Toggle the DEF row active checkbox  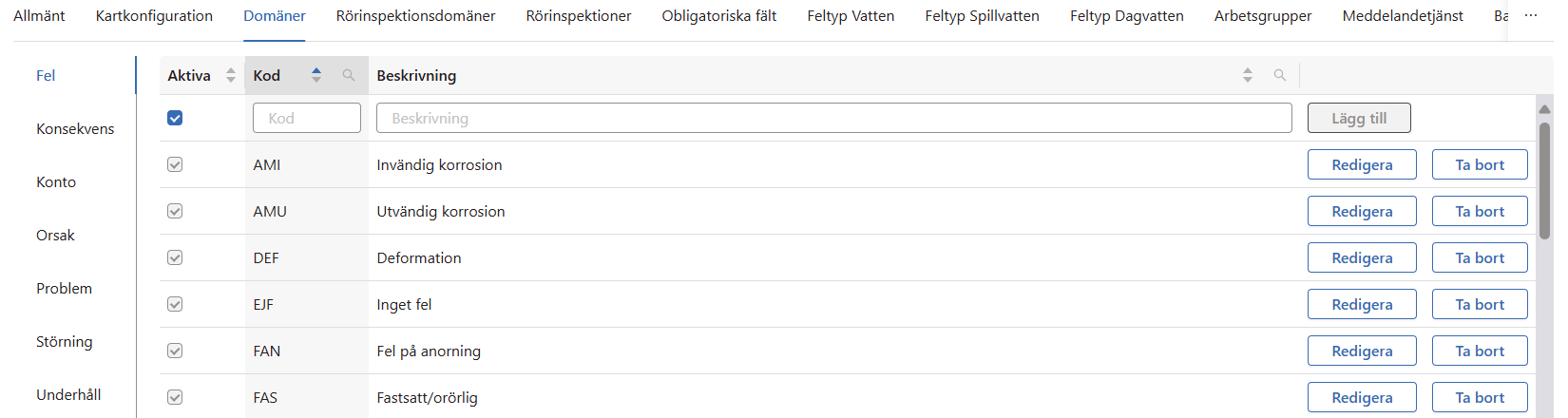point(175,257)
